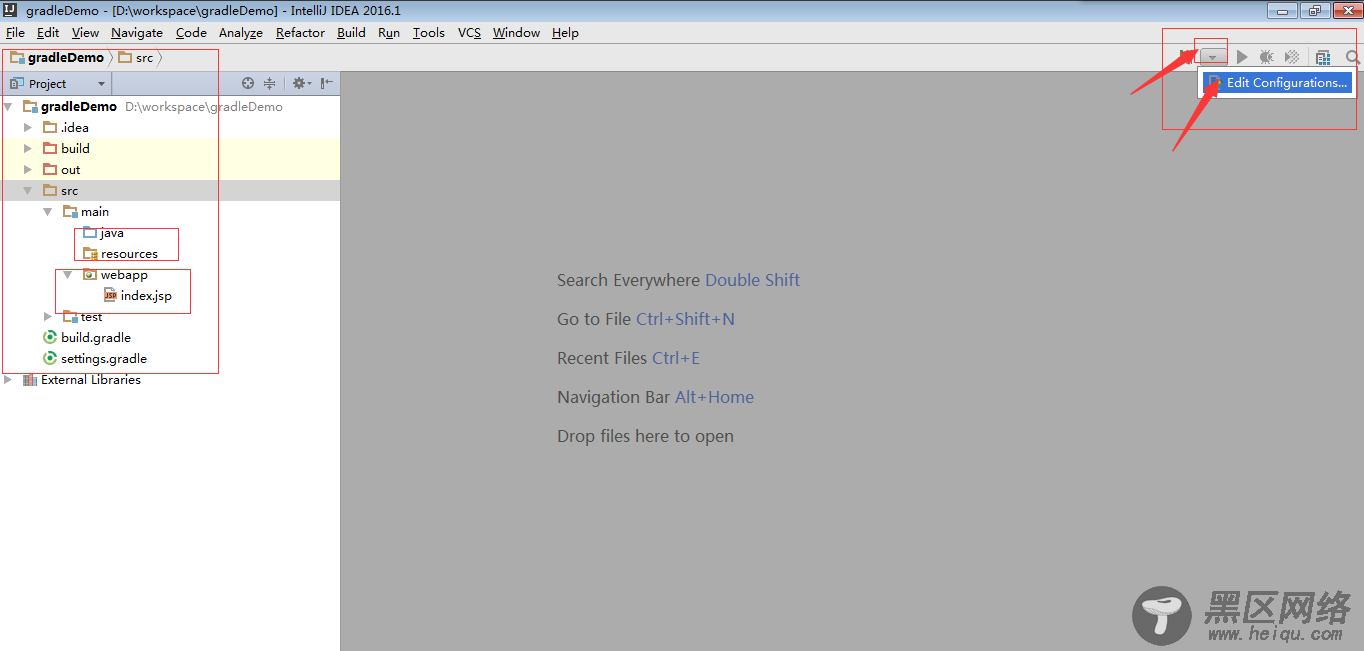1364x651 pixels.
Task: Open the Tools menu
Action: coord(428,32)
